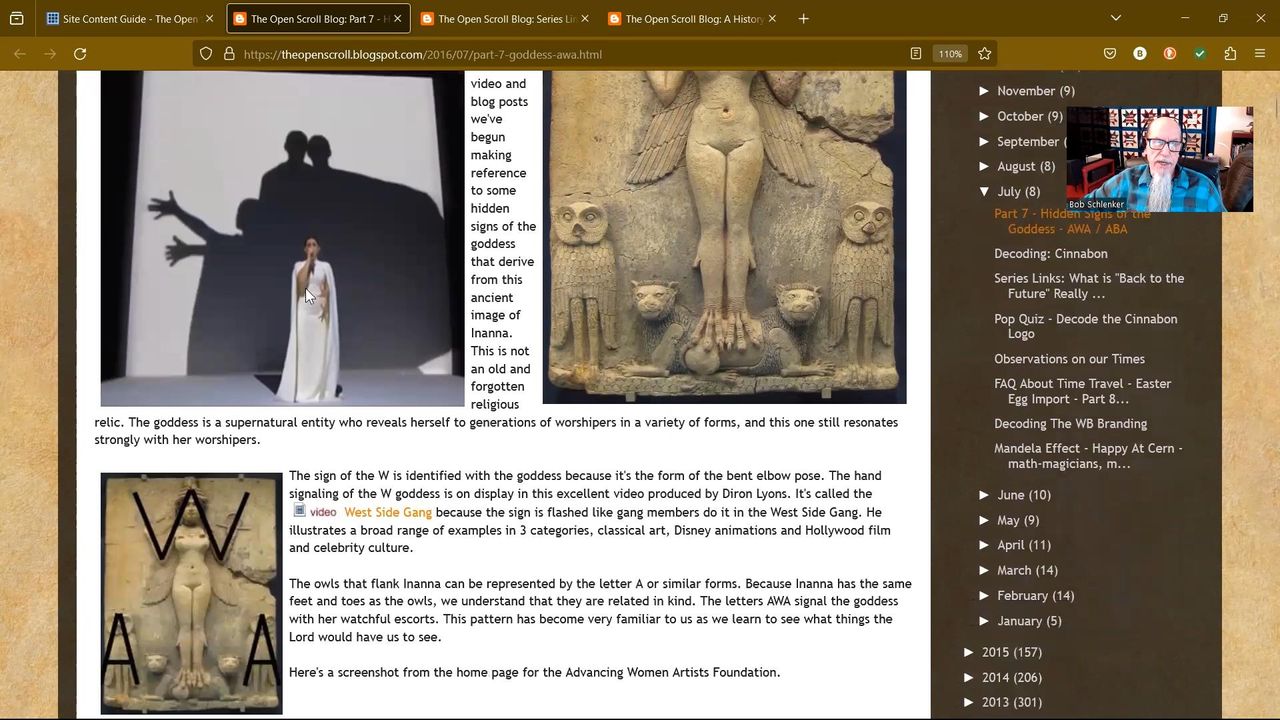Open the Pocket save icon
The height and width of the screenshot is (720, 1280).
(x=1110, y=54)
